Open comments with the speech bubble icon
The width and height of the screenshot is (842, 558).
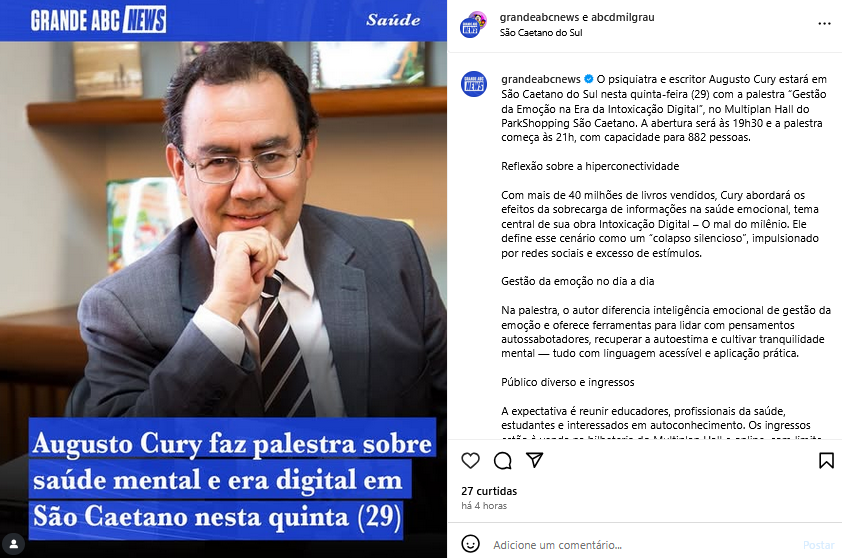(503, 460)
